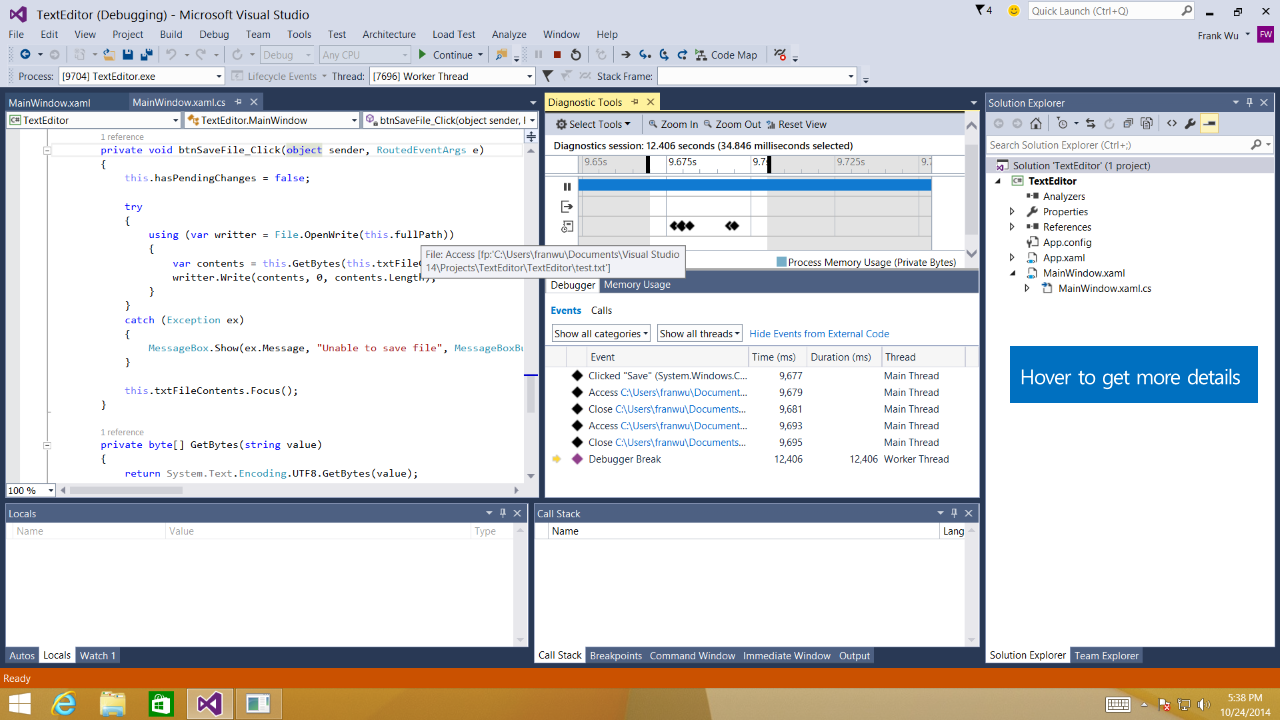
Task: Expand the References node
Action: pyautogui.click(x=1012, y=227)
